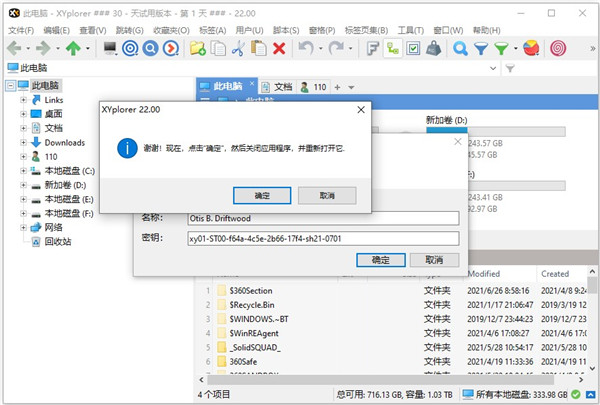This screenshot has height=405, width=600.
Task: Collapse the 此电脑 root tree node
Action: pyautogui.click(x=11, y=85)
